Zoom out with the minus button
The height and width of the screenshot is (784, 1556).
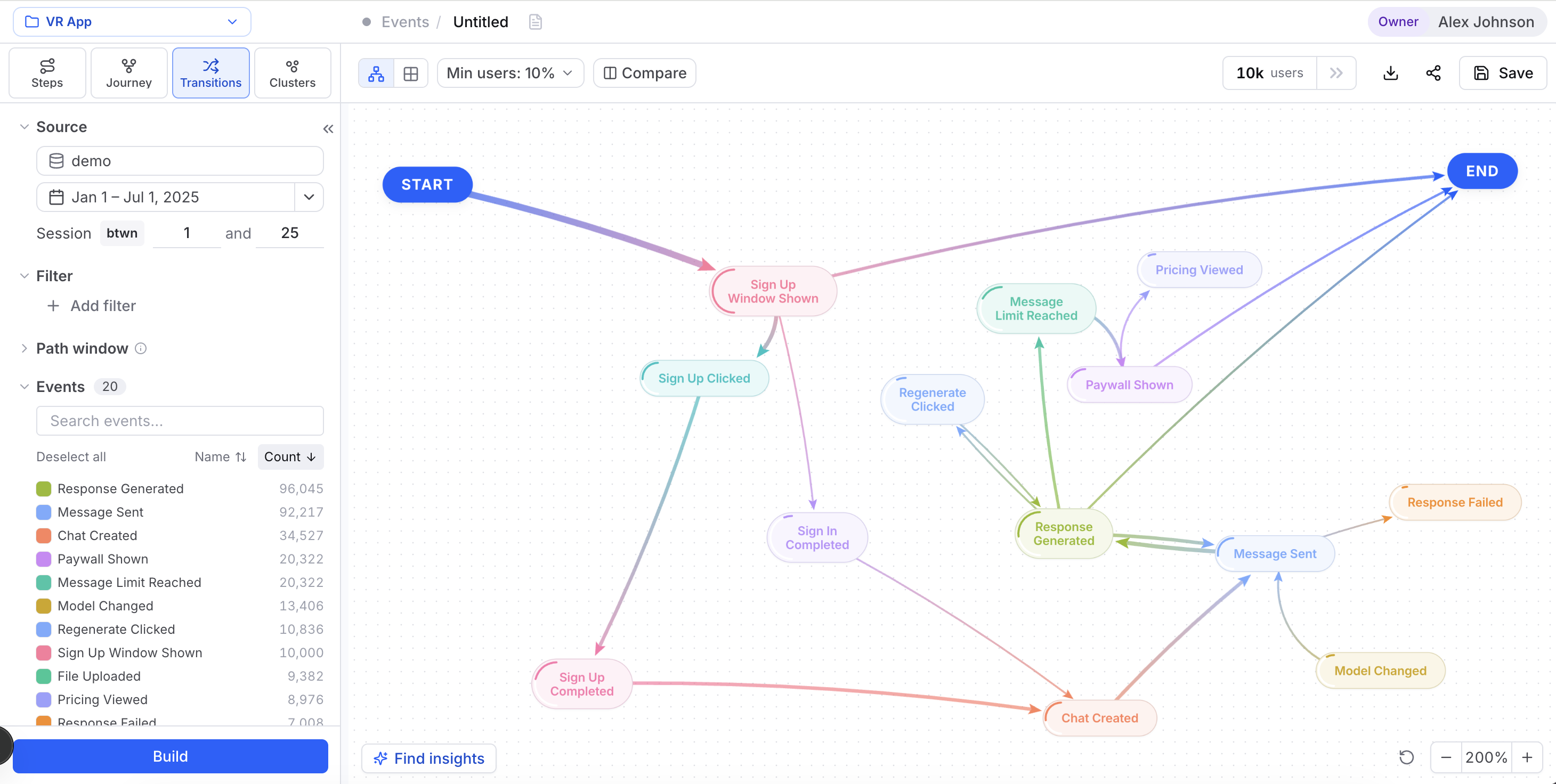(x=1446, y=757)
